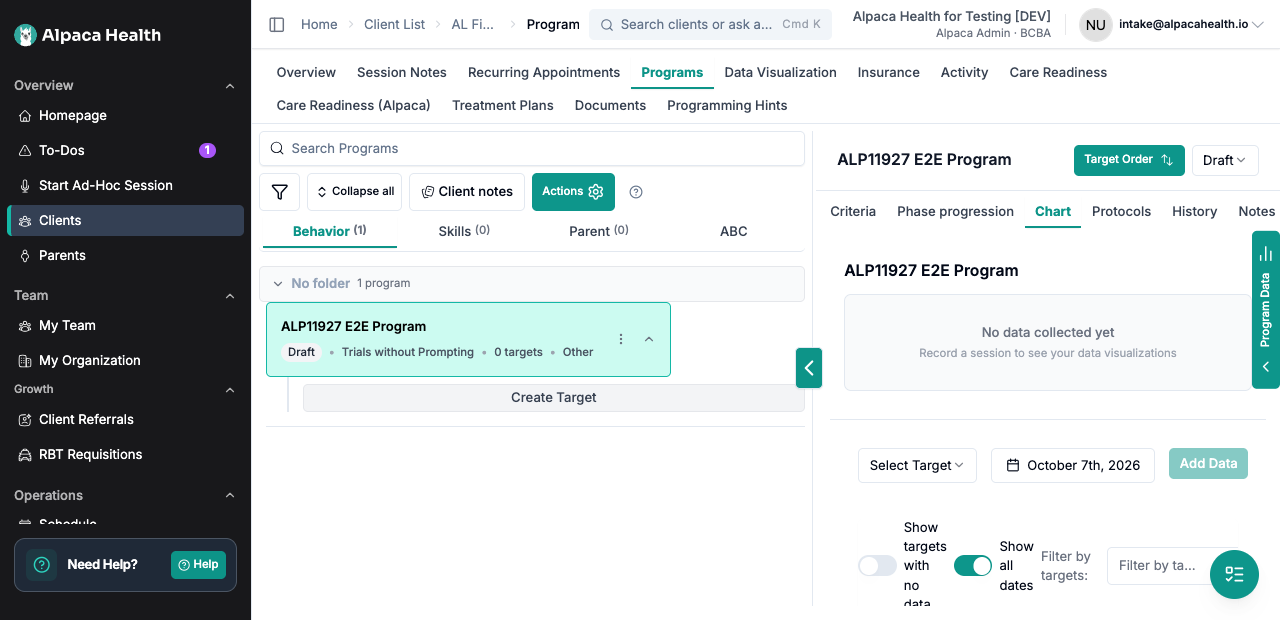Click the green collapse panel arrow
Screen dimensions: 1280x620
click(x=809, y=367)
